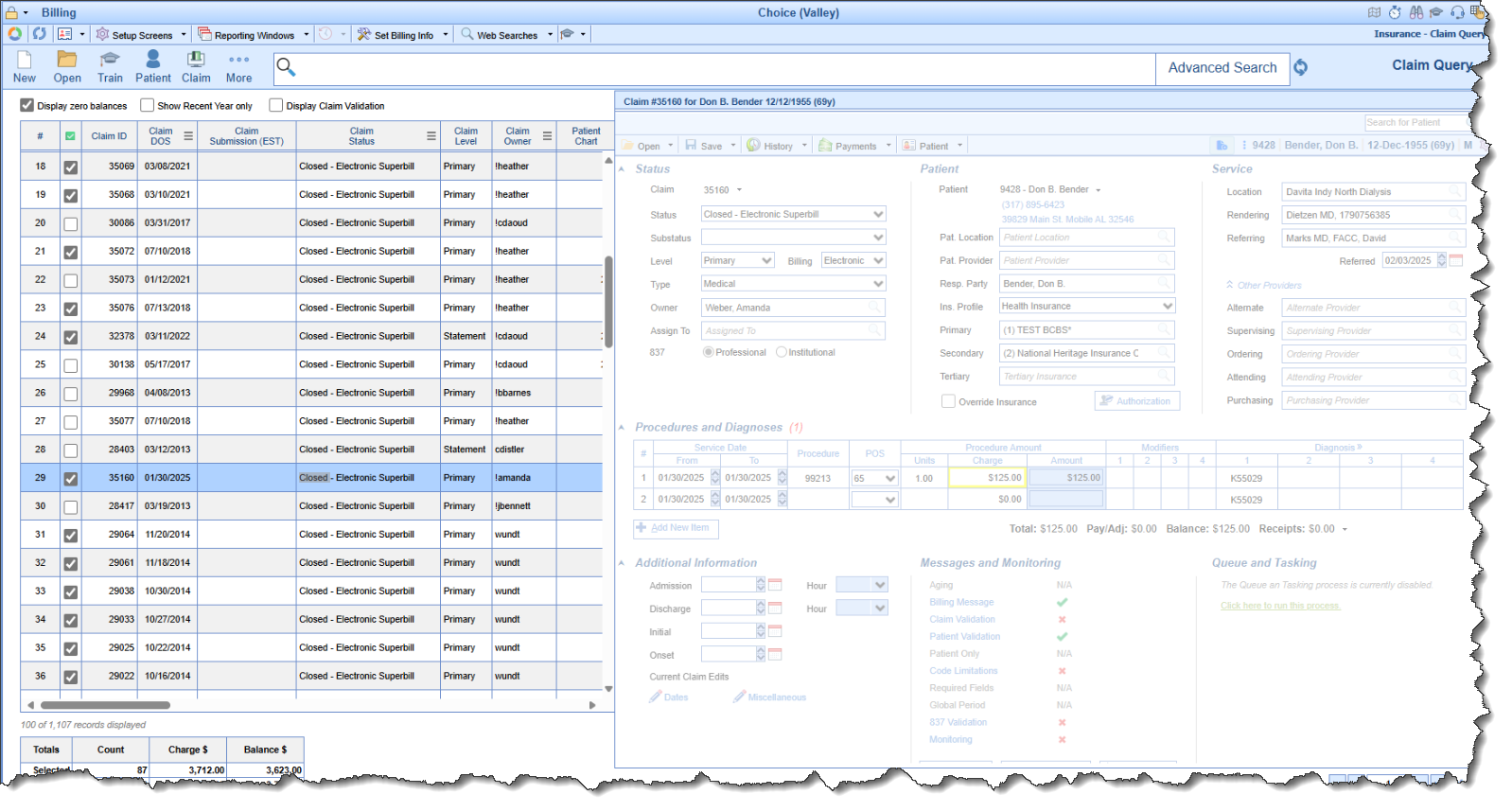Click the Dates pencil icon under Current Claim Edits

tap(656, 697)
